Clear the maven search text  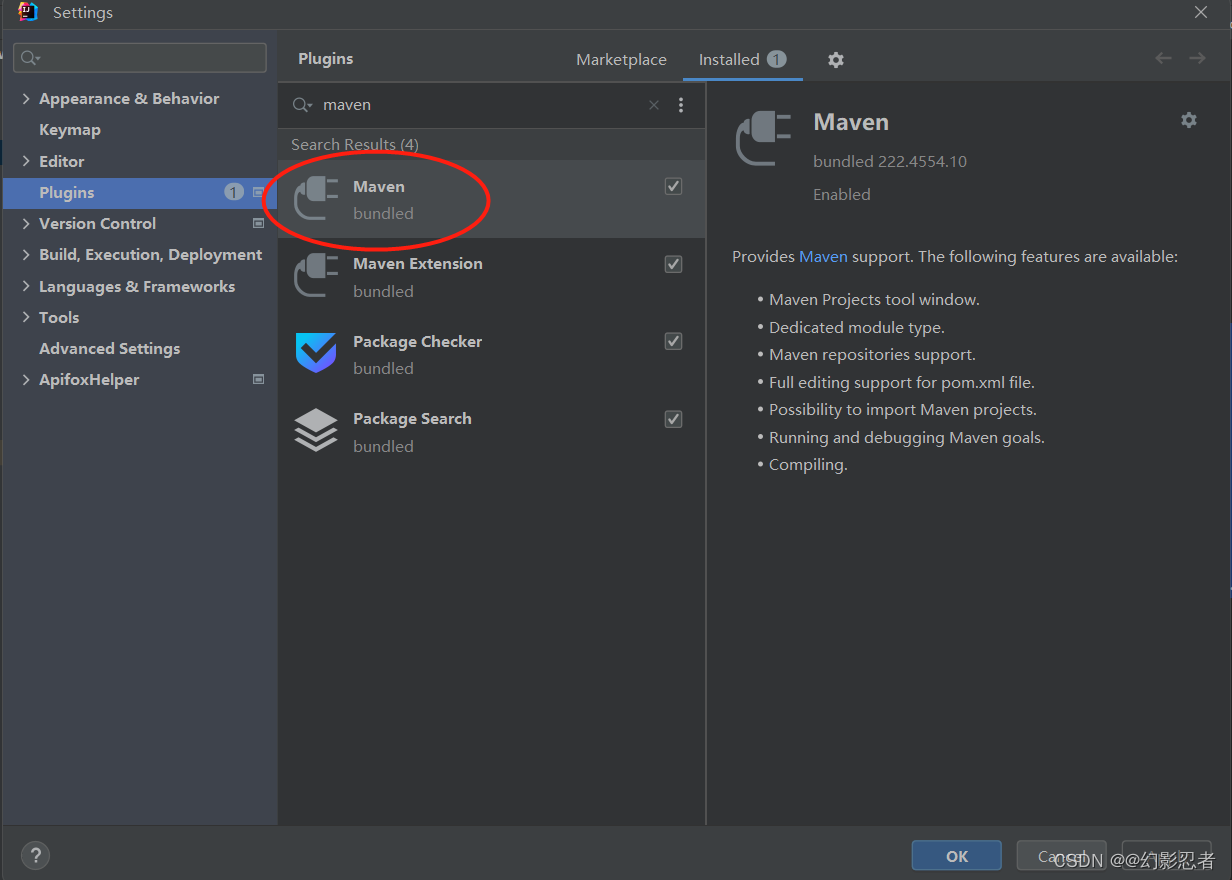(654, 105)
